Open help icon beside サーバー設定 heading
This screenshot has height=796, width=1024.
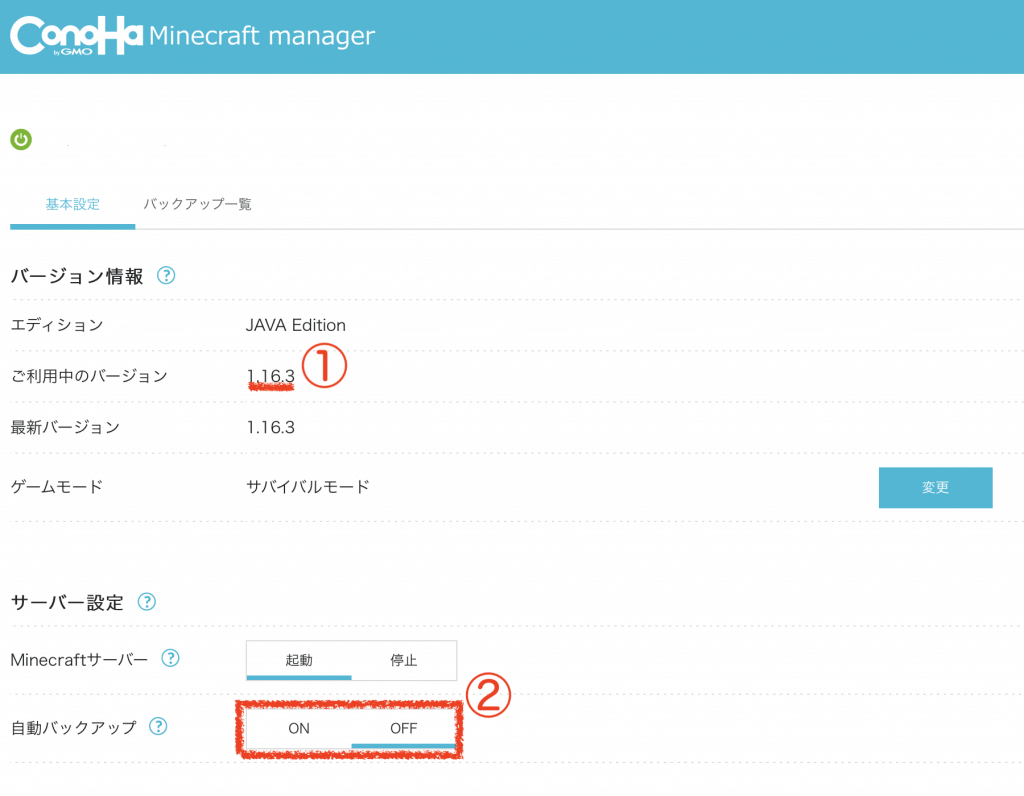147,601
